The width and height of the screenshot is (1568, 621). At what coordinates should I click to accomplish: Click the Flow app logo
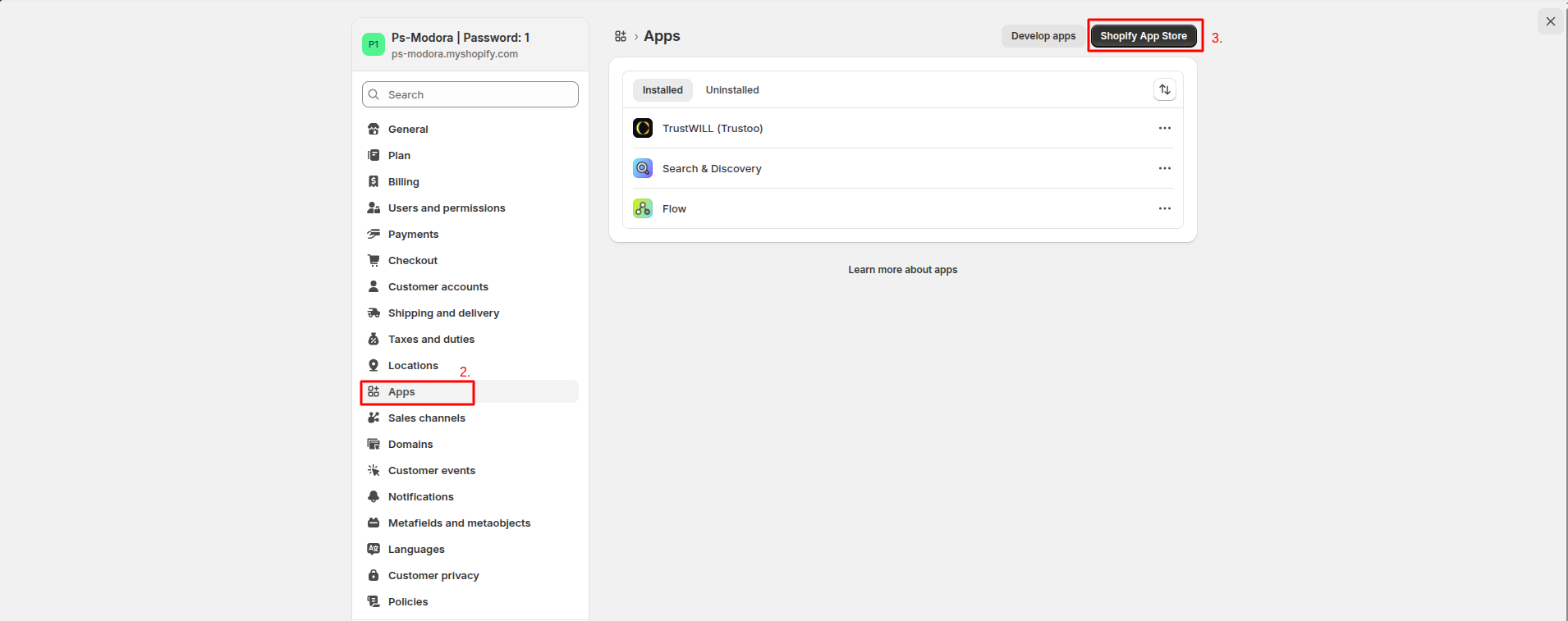643,208
